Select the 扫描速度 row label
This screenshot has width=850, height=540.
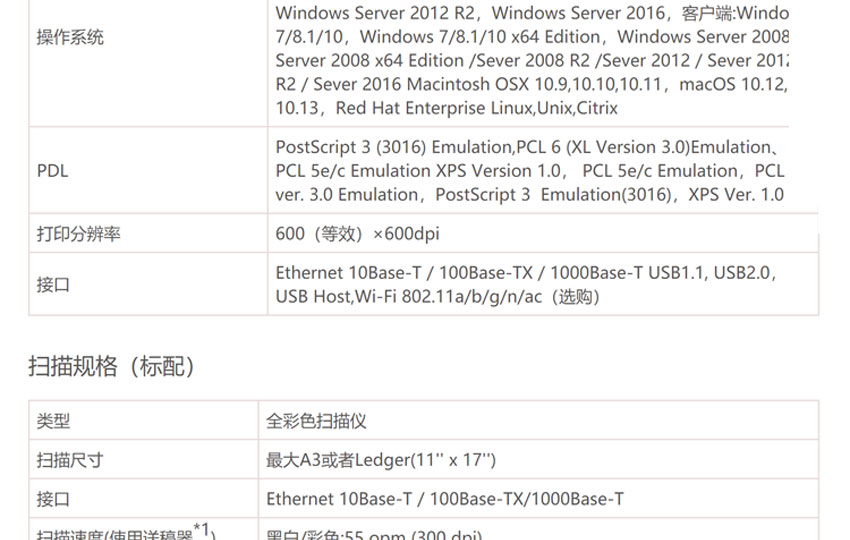point(126,531)
